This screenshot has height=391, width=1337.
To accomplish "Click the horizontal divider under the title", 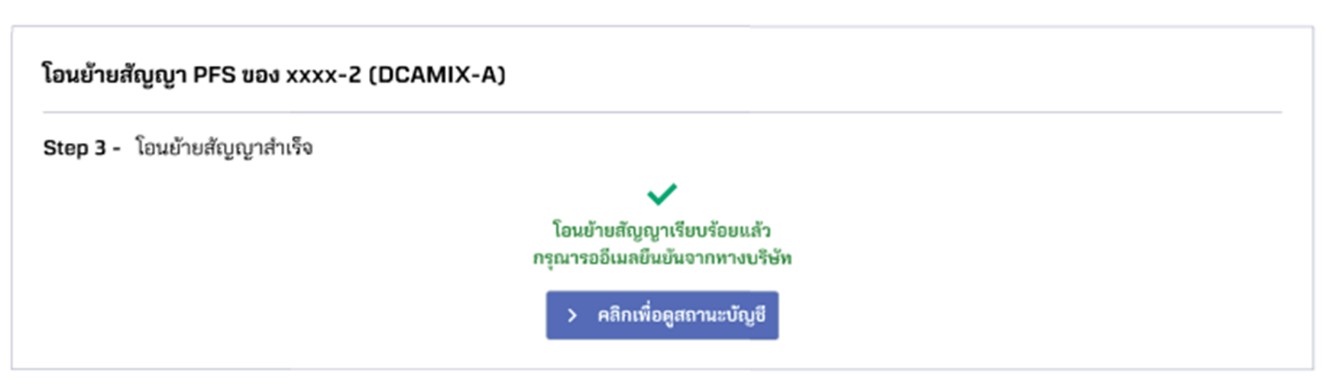I will [662, 112].
